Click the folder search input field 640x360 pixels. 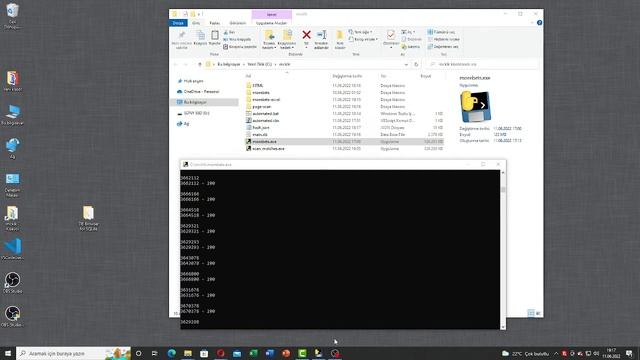(x=482, y=64)
